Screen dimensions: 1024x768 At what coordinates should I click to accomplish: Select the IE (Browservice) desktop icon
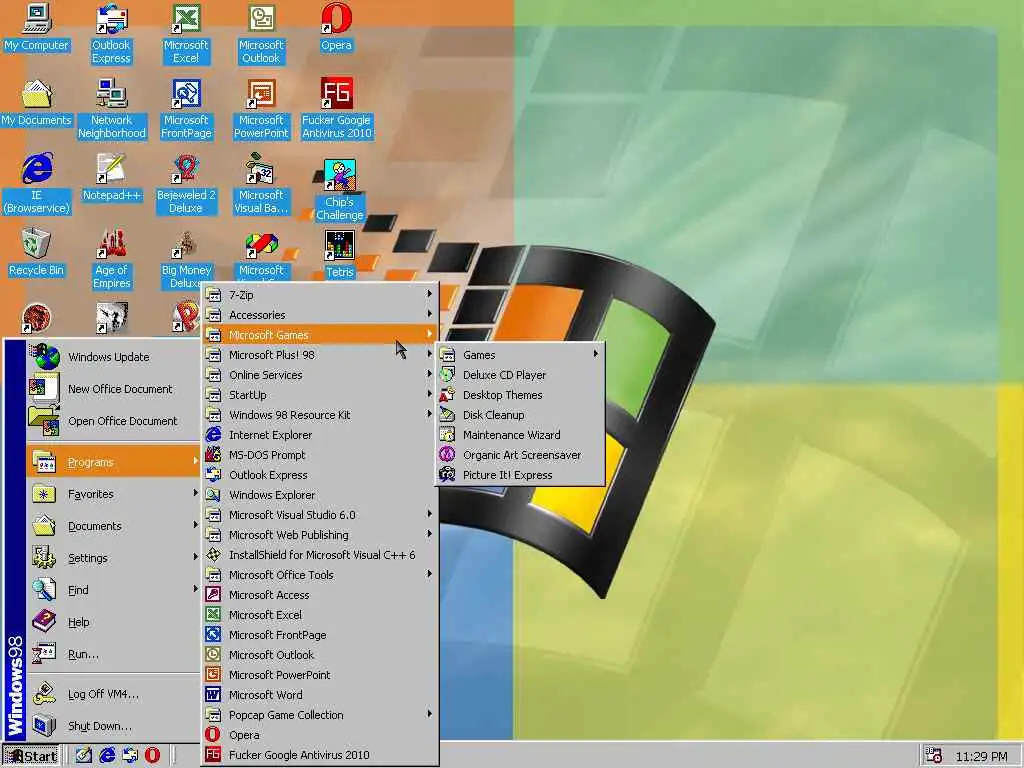coord(36,184)
